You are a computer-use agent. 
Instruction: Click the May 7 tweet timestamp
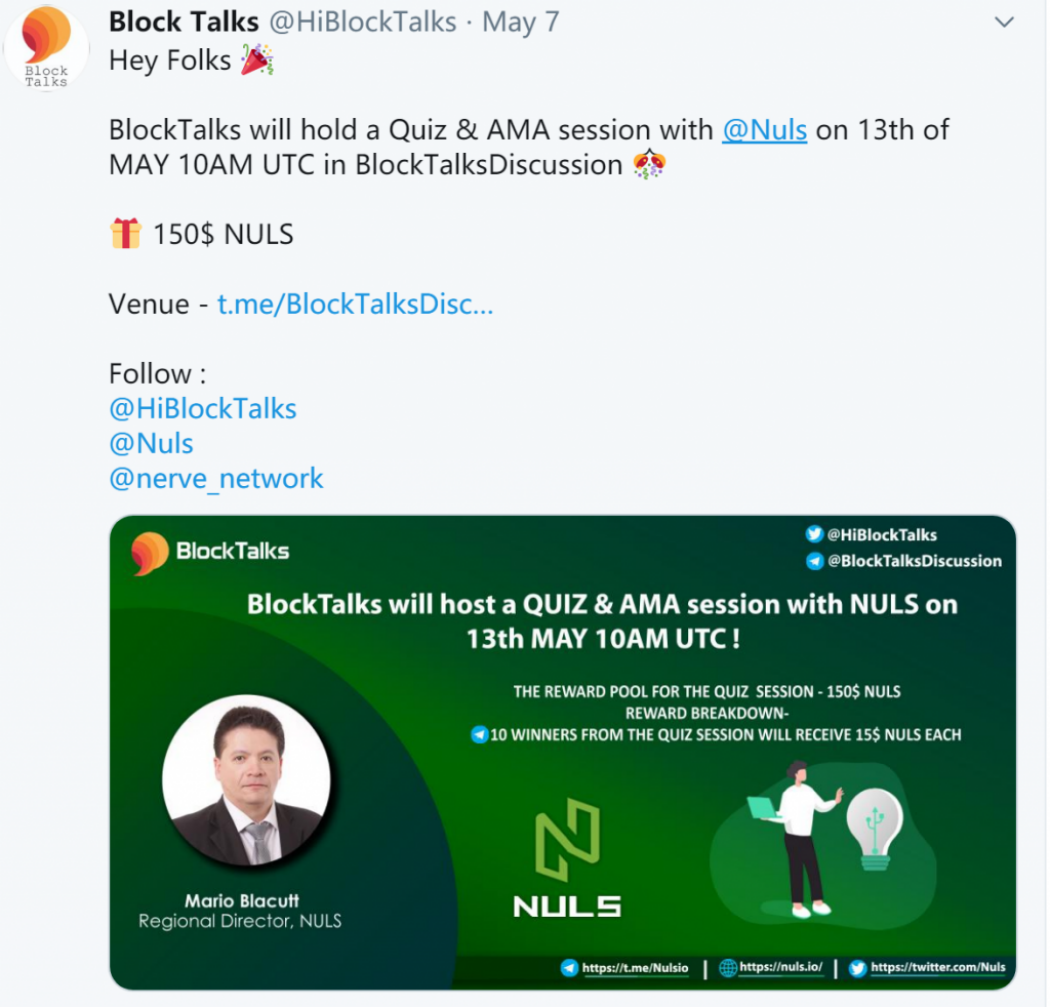point(520,22)
